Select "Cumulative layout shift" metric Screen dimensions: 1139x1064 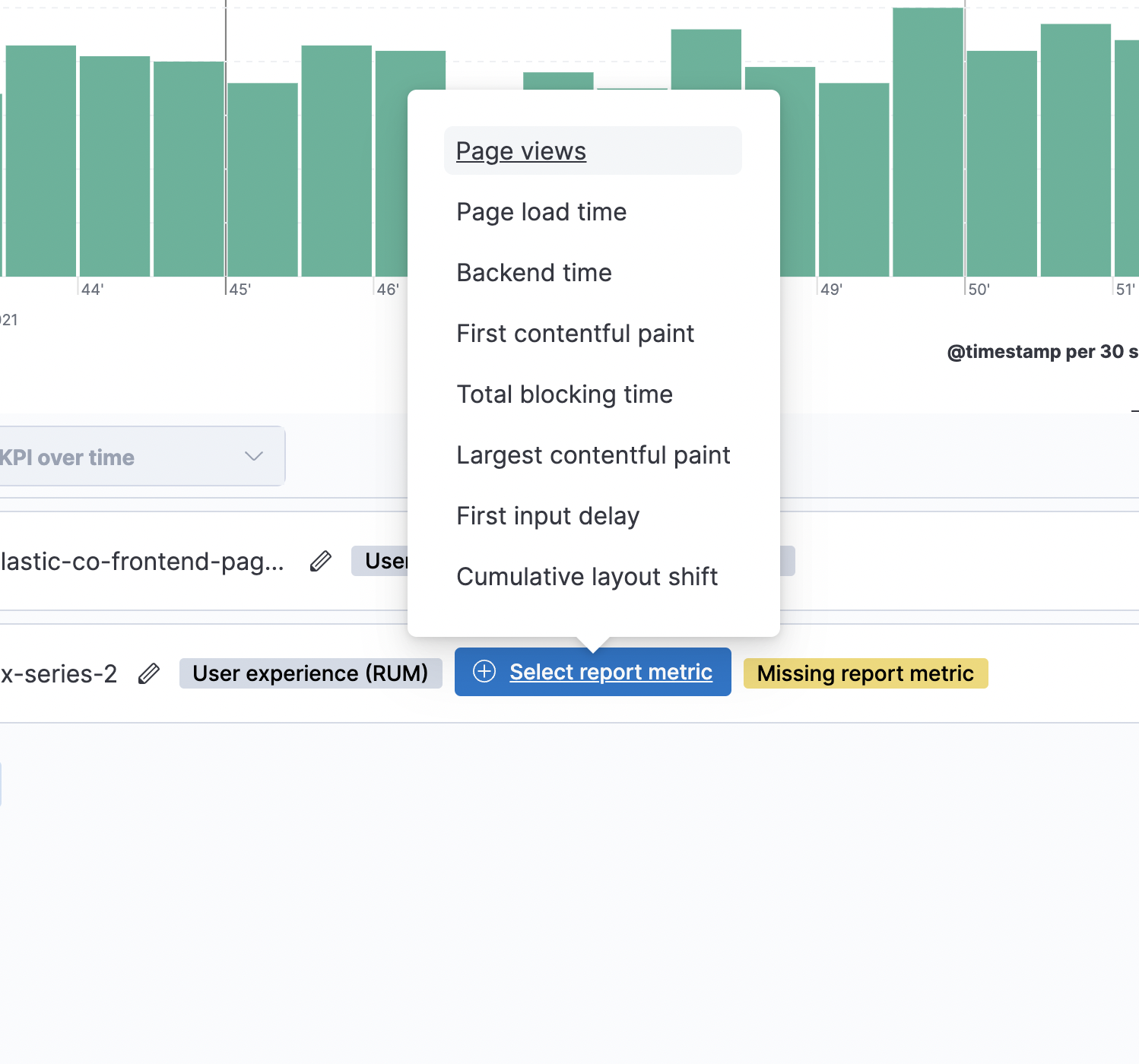point(586,576)
